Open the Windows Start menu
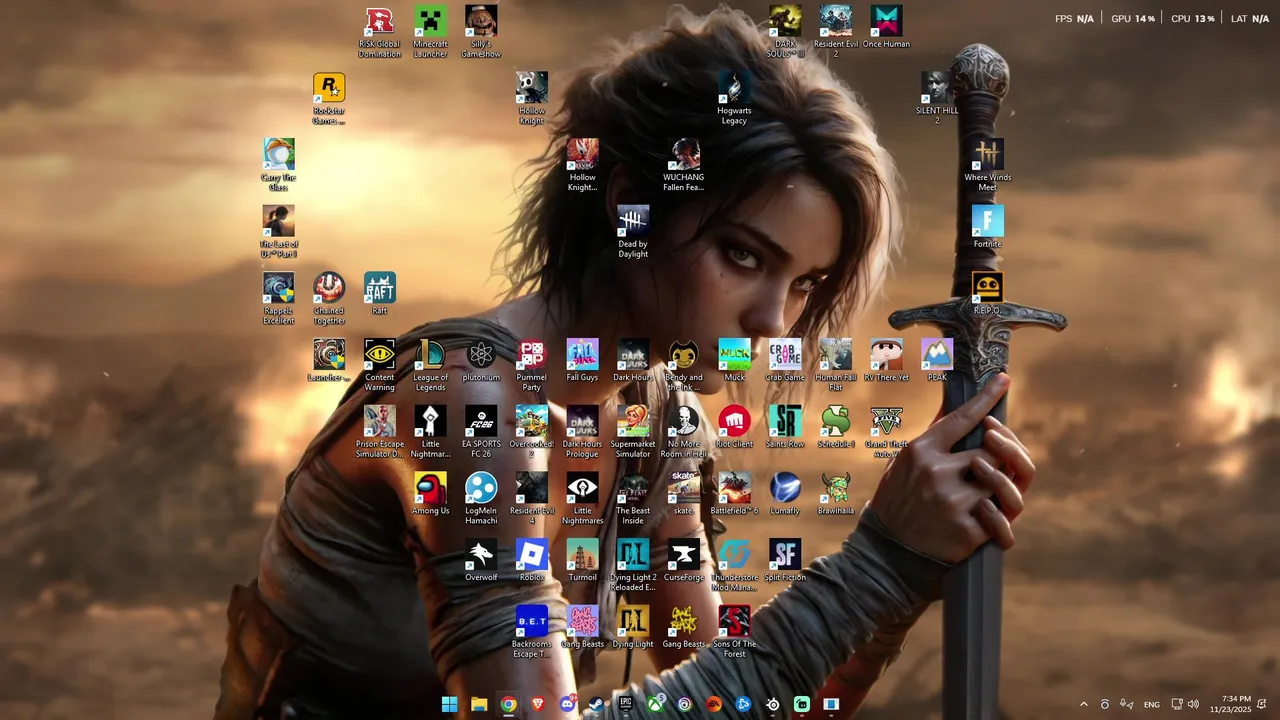The height and width of the screenshot is (720, 1280). (x=450, y=704)
